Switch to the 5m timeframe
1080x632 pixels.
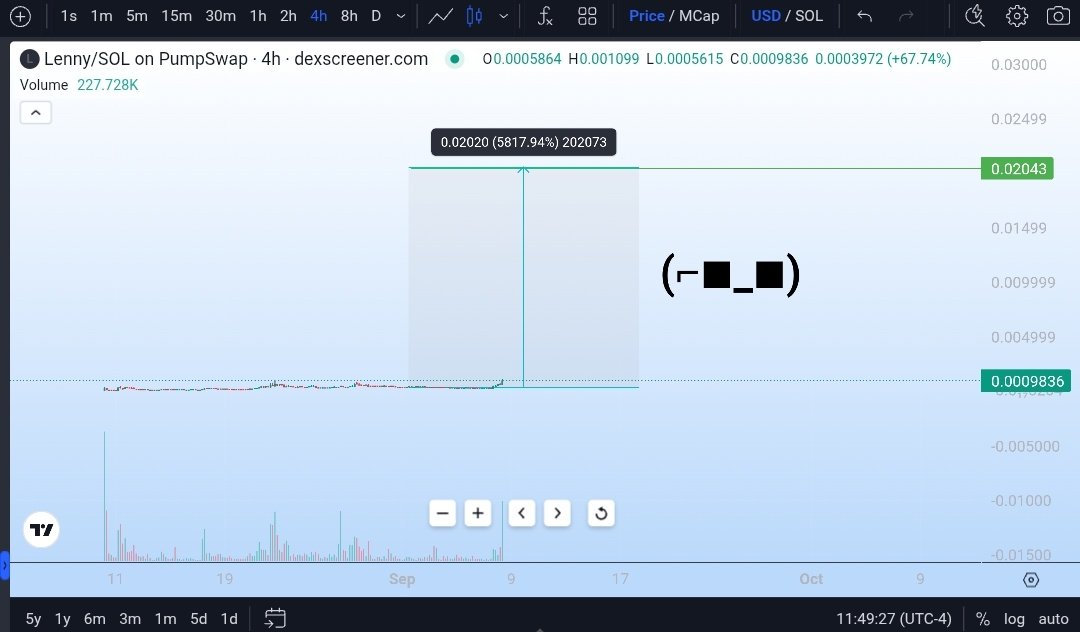click(136, 16)
